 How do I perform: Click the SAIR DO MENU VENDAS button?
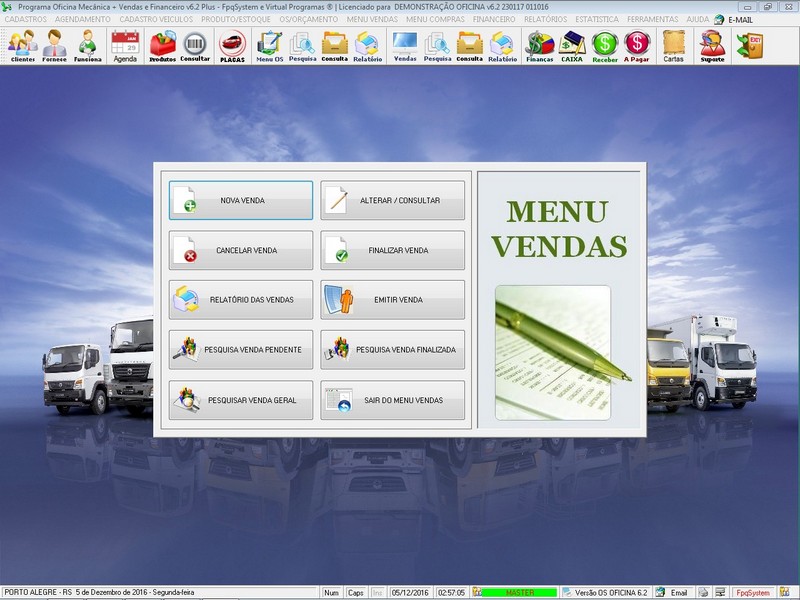tap(392, 400)
